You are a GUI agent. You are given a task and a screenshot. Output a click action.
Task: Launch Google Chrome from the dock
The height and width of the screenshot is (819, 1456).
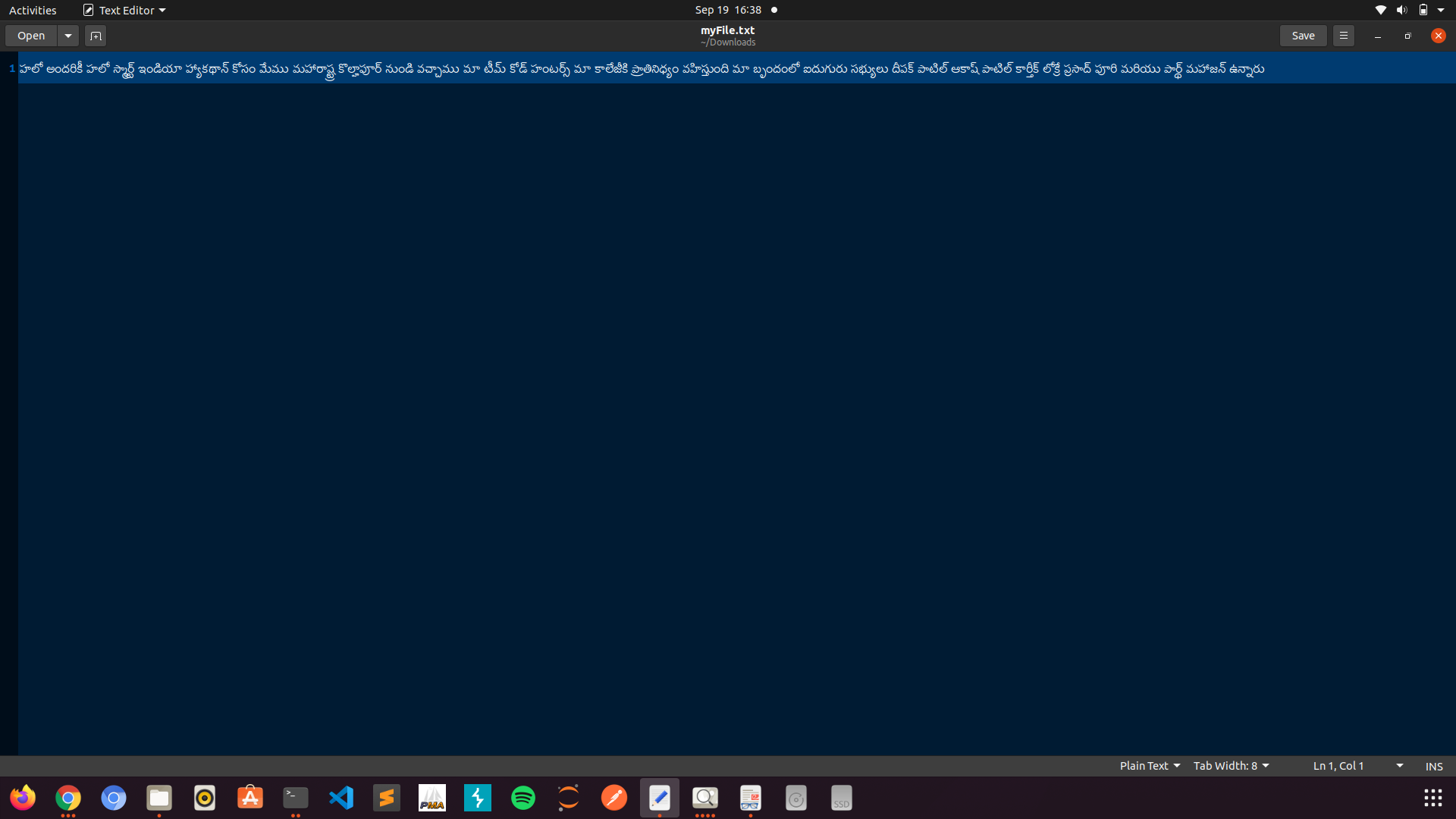coord(68,798)
